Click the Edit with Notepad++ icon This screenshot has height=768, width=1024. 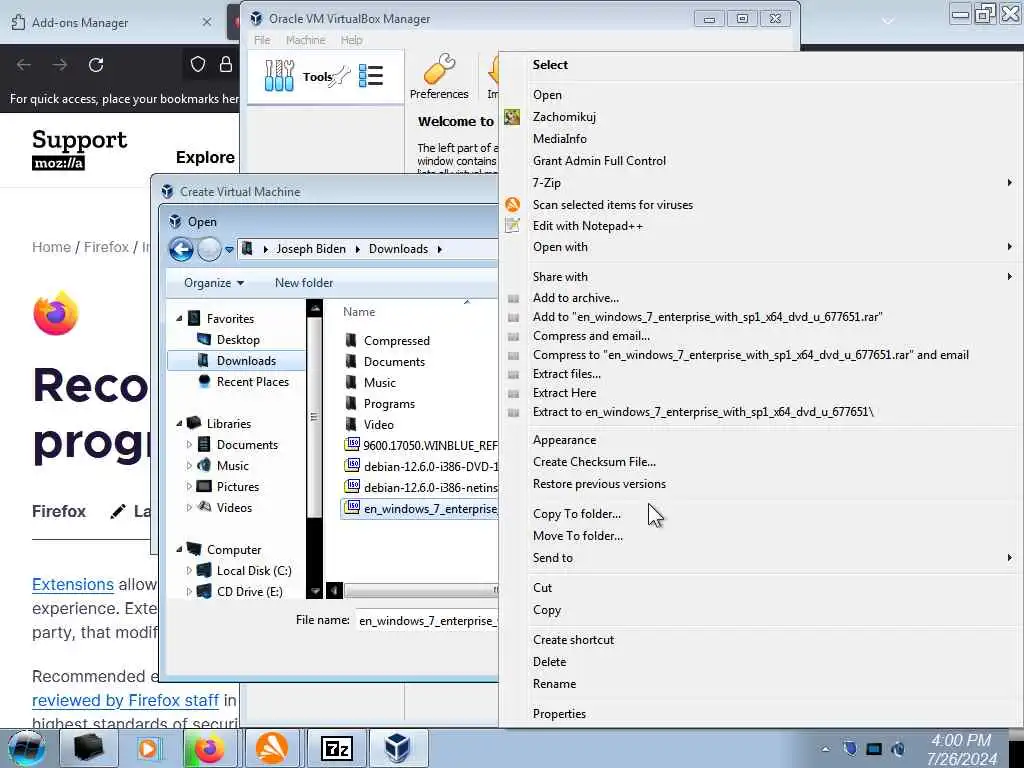pos(512,226)
